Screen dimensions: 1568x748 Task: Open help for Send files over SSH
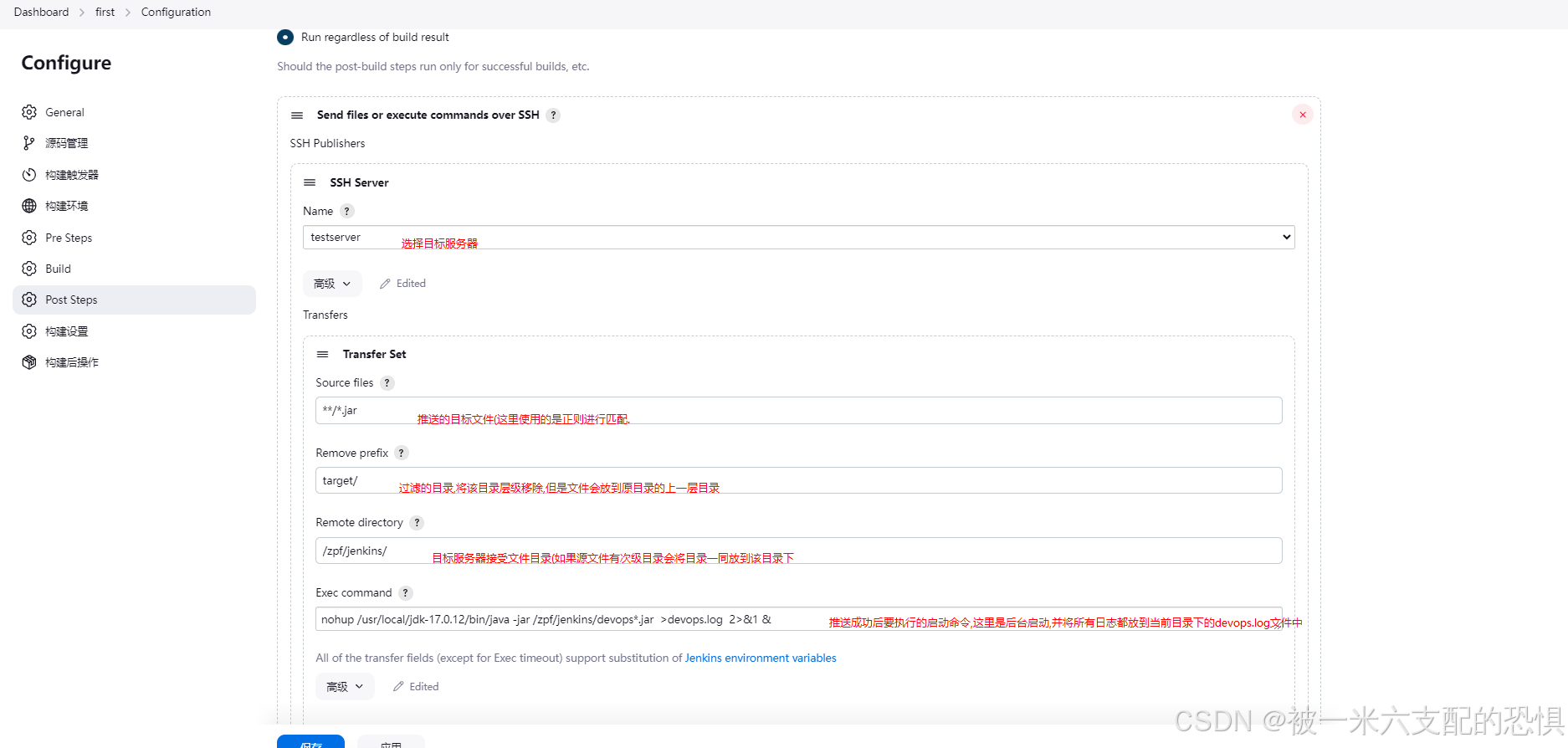pyautogui.click(x=553, y=115)
